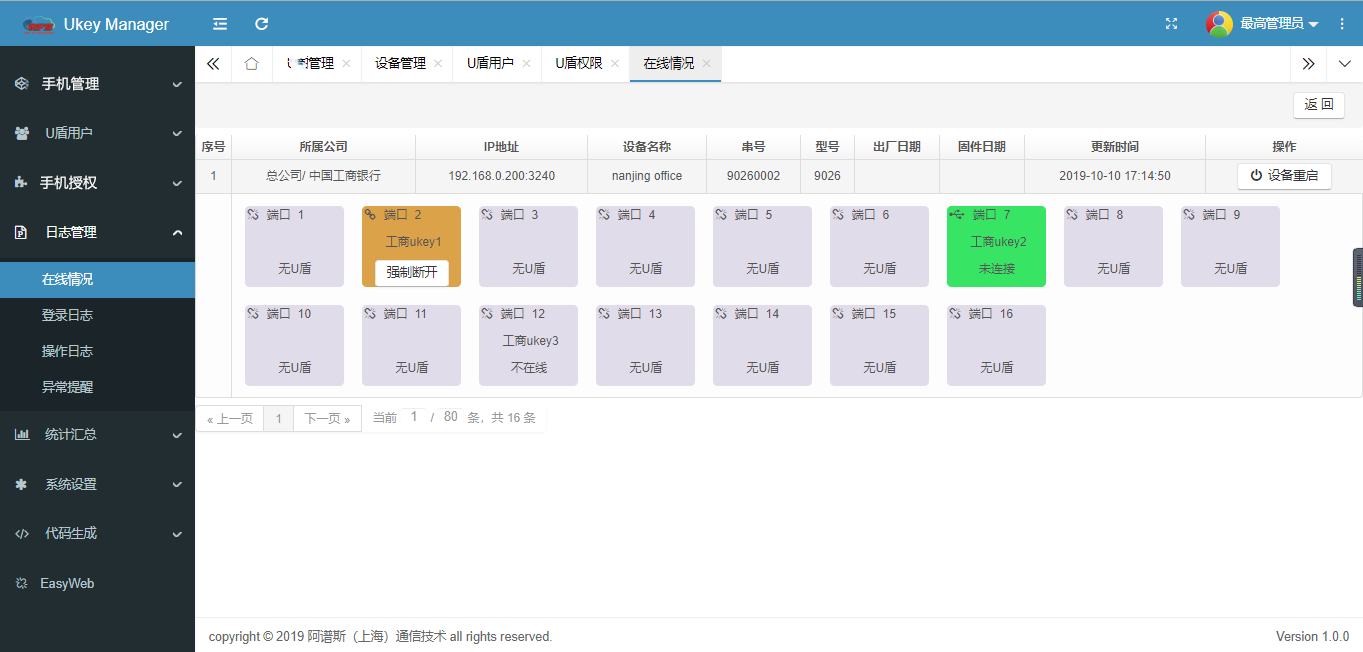Select the green 端口 7 工商ukey2 card
This screenshot has height=652, width=1363.
click(996, 246)
